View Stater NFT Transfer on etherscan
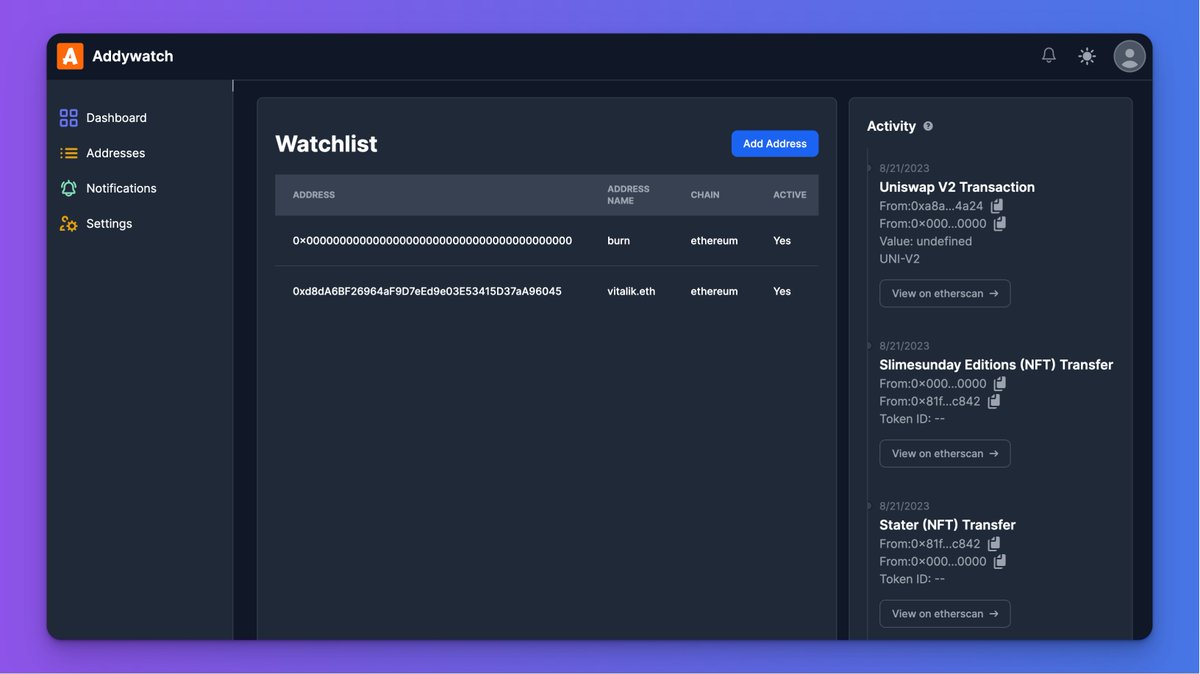Viewport: 1200px width, 674px height. click(x=945, y=614)
